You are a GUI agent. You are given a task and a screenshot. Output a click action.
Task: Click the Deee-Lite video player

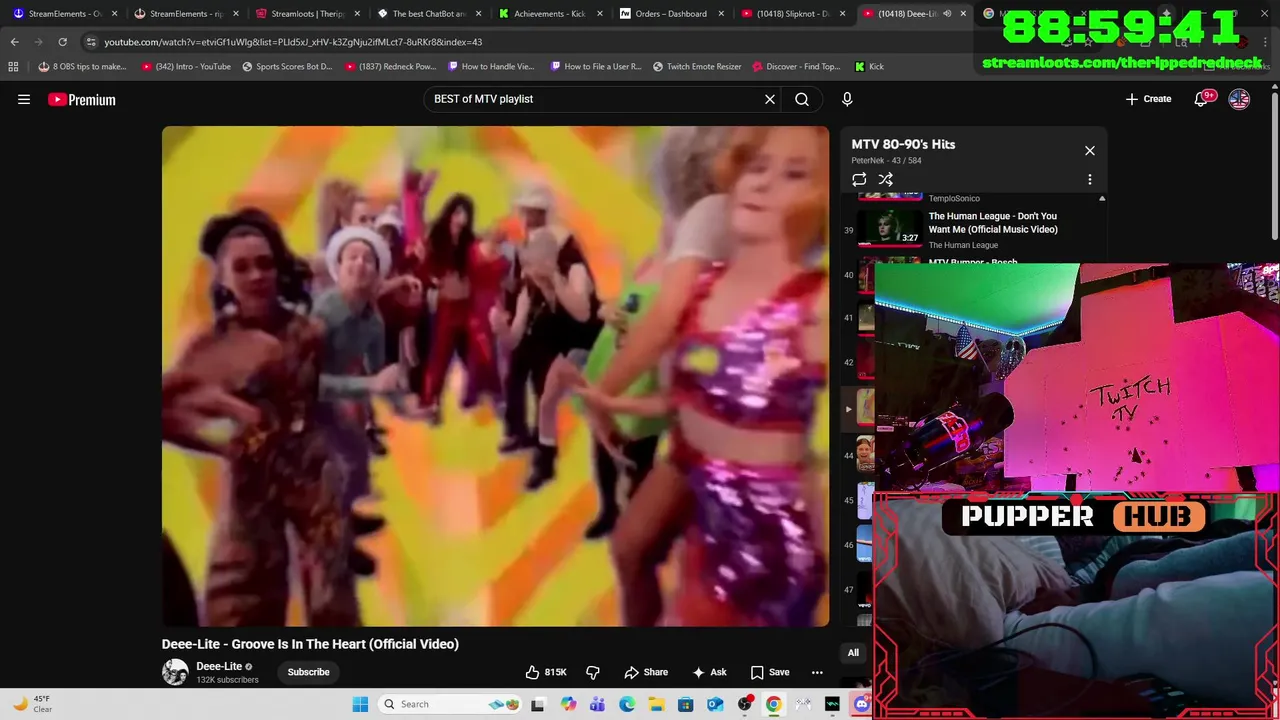(495, 376)
